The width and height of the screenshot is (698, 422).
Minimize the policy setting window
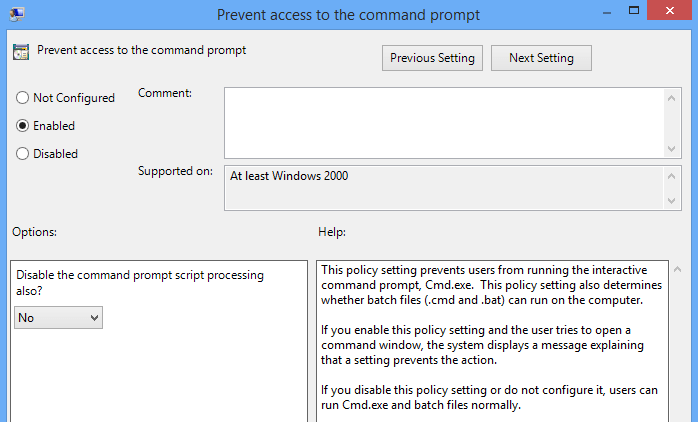tap(605, 14)
